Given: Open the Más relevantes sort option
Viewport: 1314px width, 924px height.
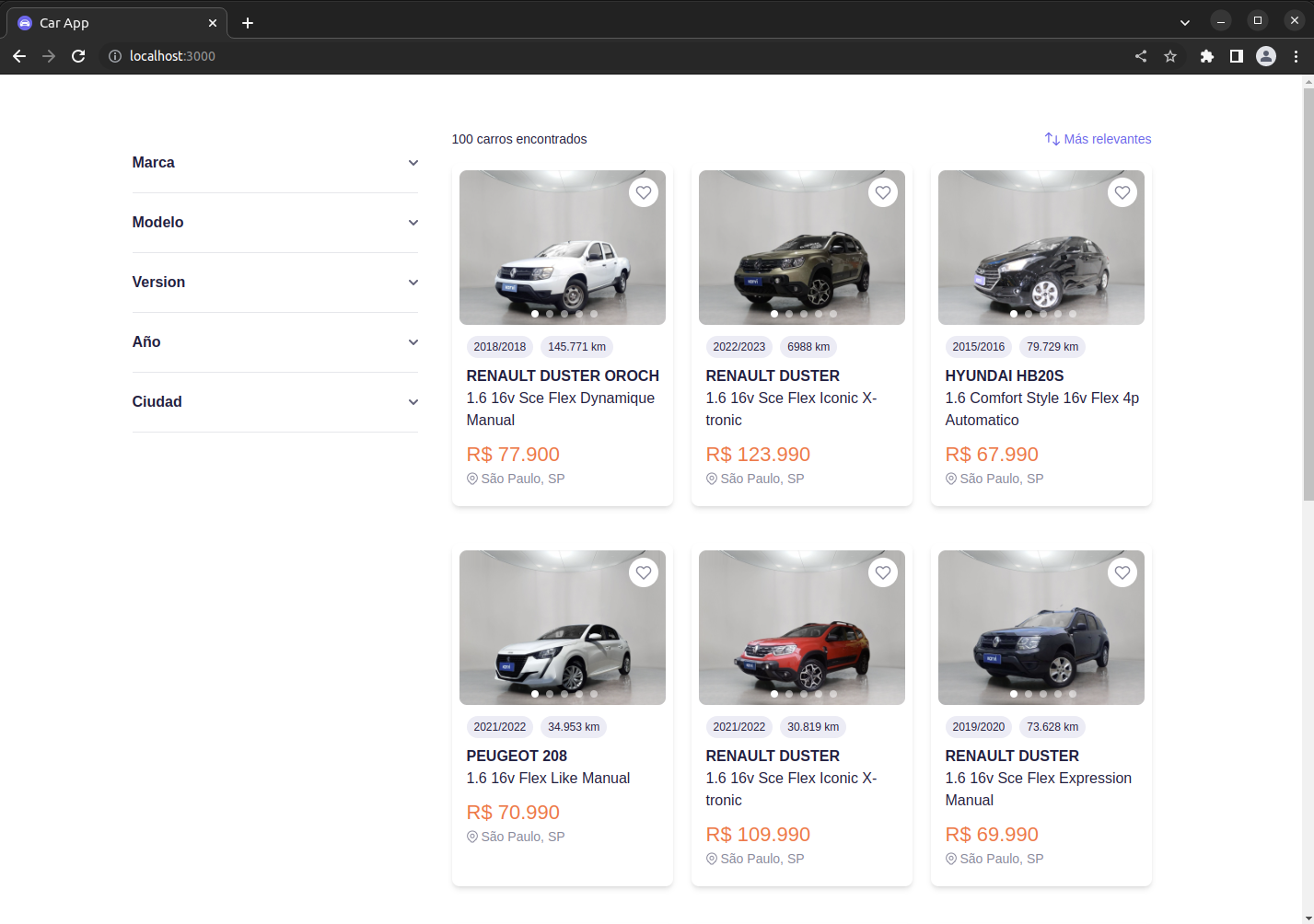Looking at the screenshot, I should [1098, 139].
